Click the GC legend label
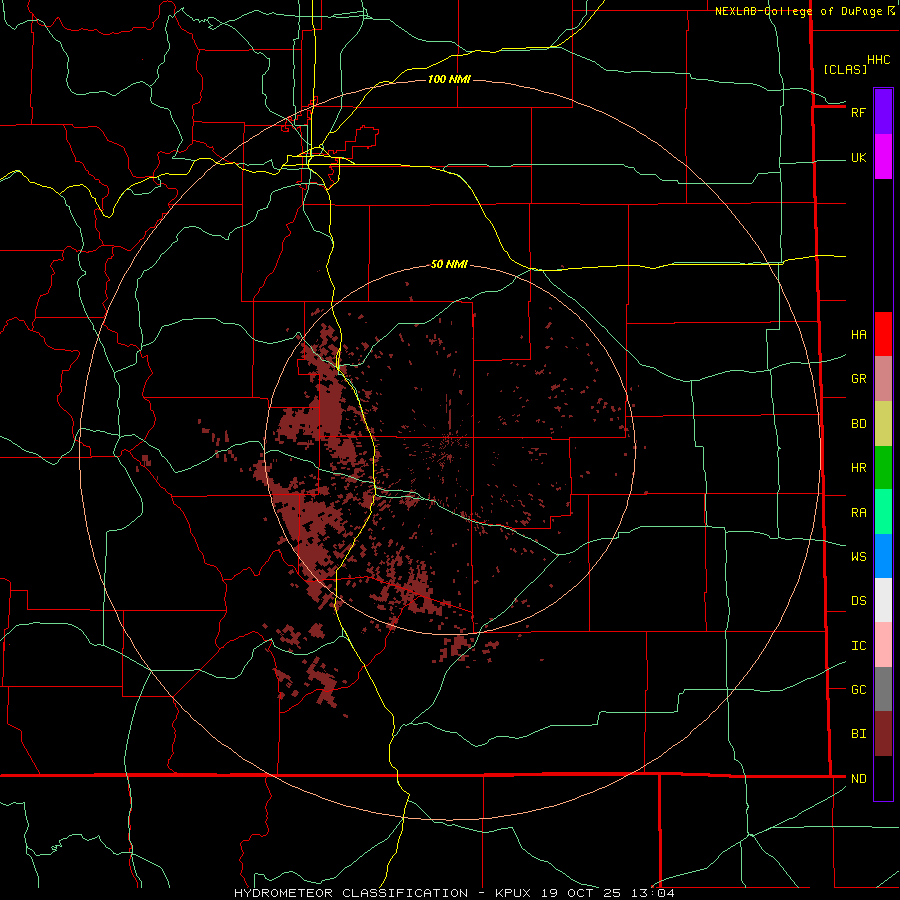 click(x=858, y=690)
